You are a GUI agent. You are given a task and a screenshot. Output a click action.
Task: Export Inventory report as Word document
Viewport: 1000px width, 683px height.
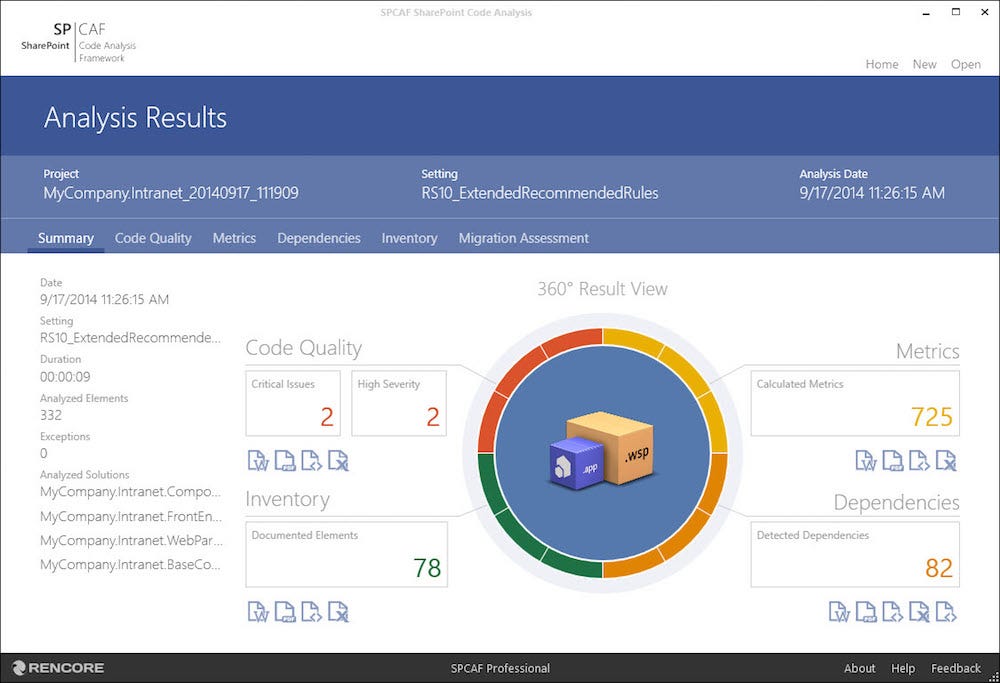tap(258, 611)
